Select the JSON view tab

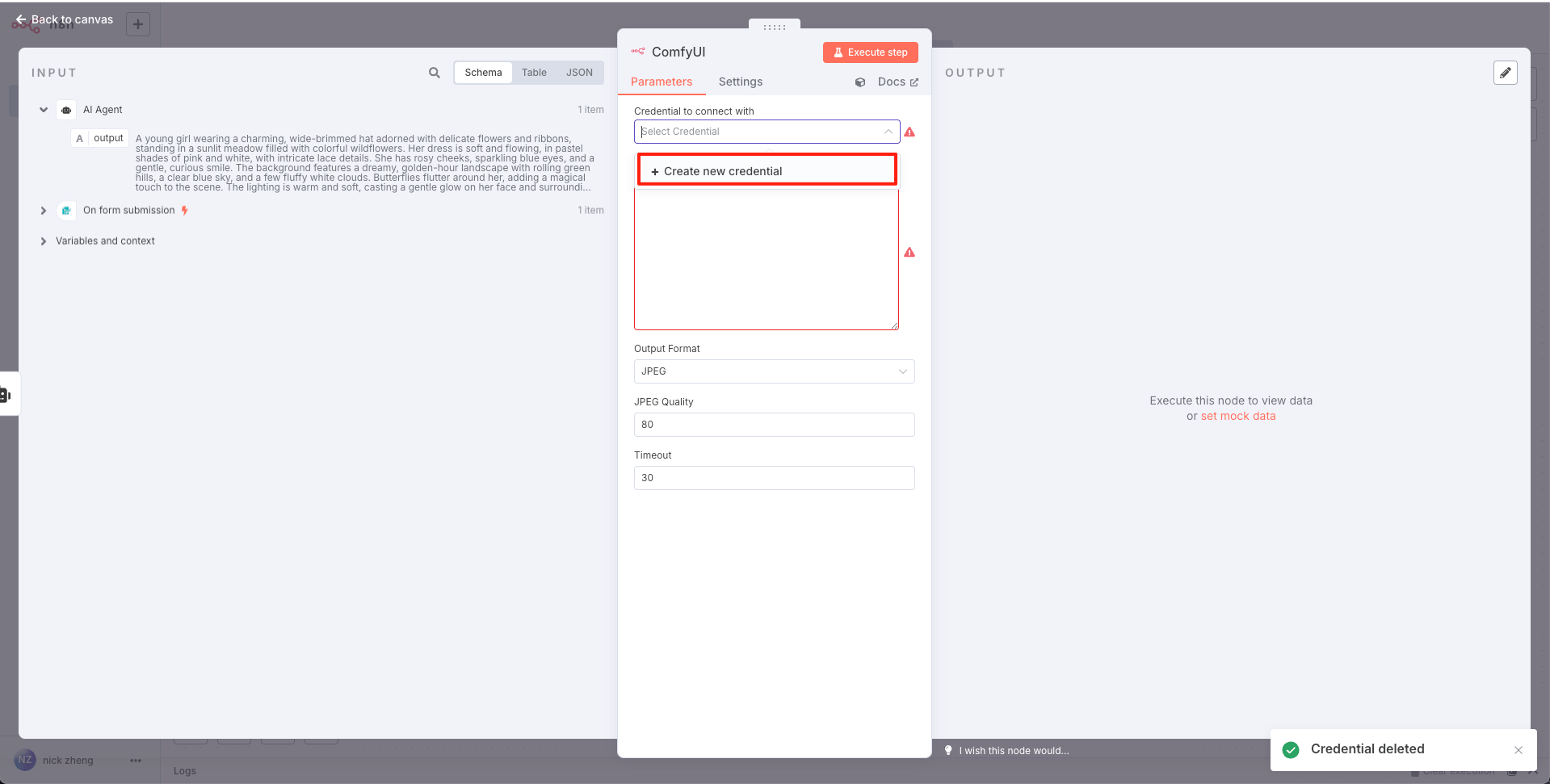pyautogui.click(x=579, y=73)
